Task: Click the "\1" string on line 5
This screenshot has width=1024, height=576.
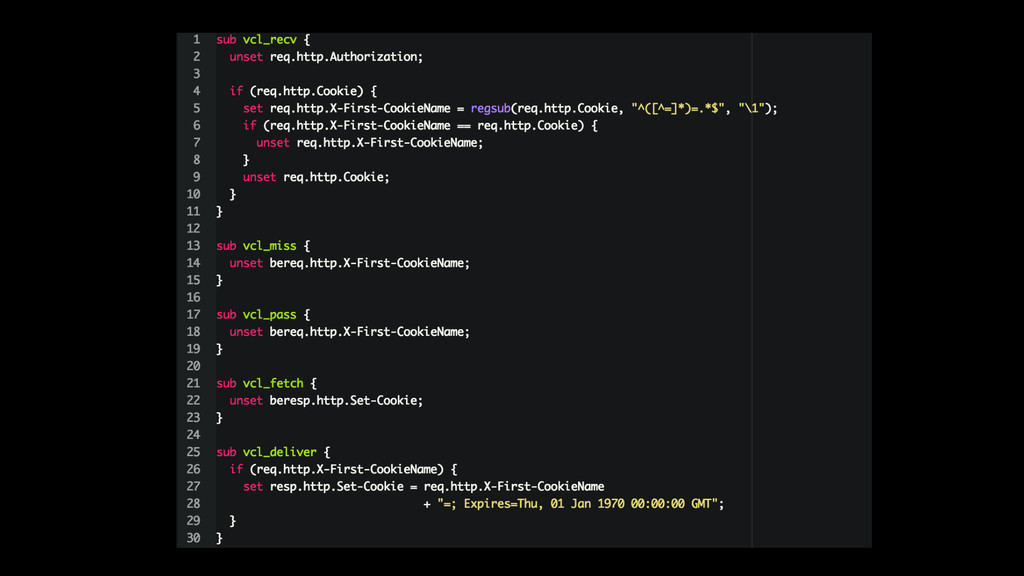Action: (752, 108)
